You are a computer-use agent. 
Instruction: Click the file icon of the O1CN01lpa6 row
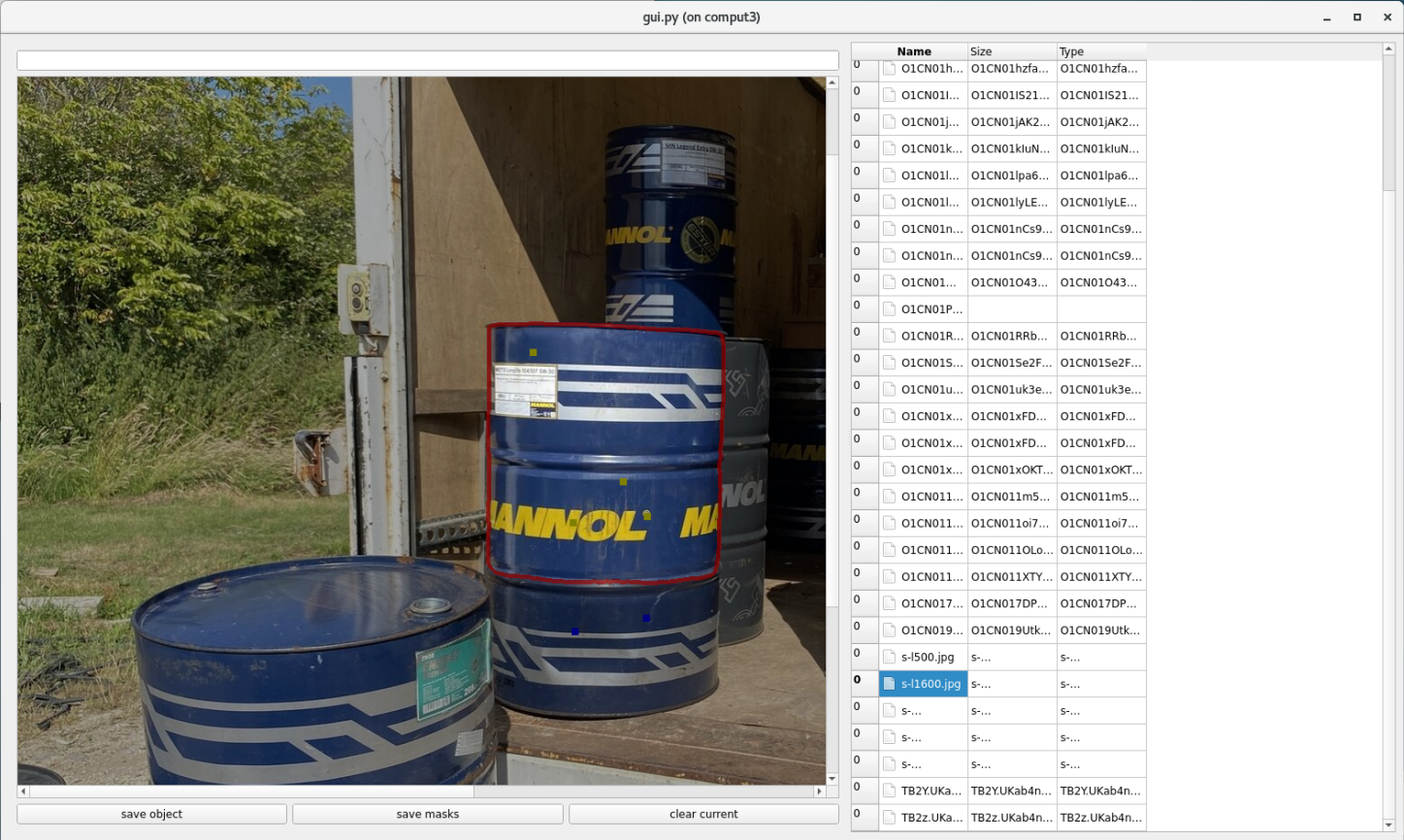[889, 176]
